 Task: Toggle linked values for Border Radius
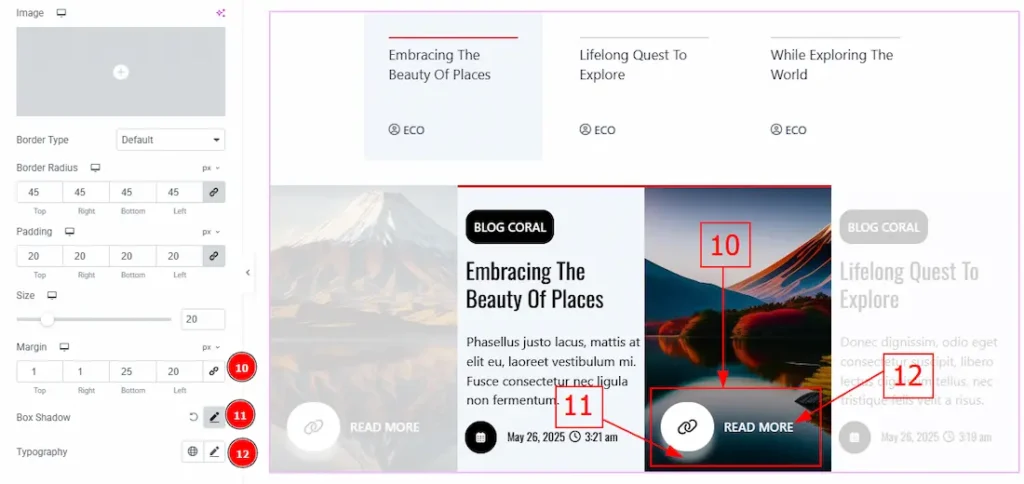tap(213, 192)
